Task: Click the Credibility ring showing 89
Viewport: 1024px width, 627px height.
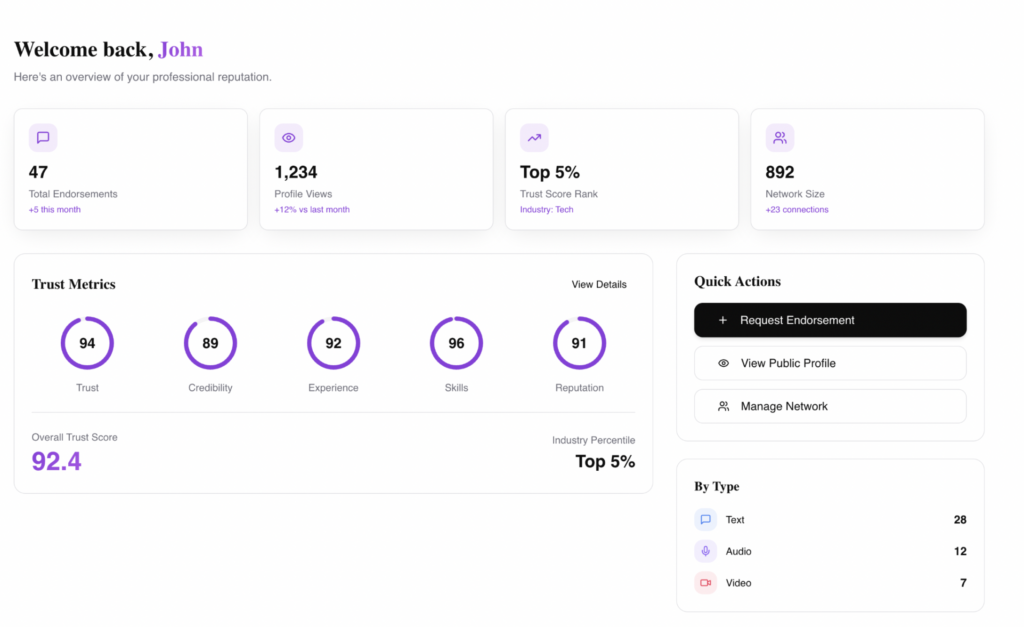Action: 210,342
